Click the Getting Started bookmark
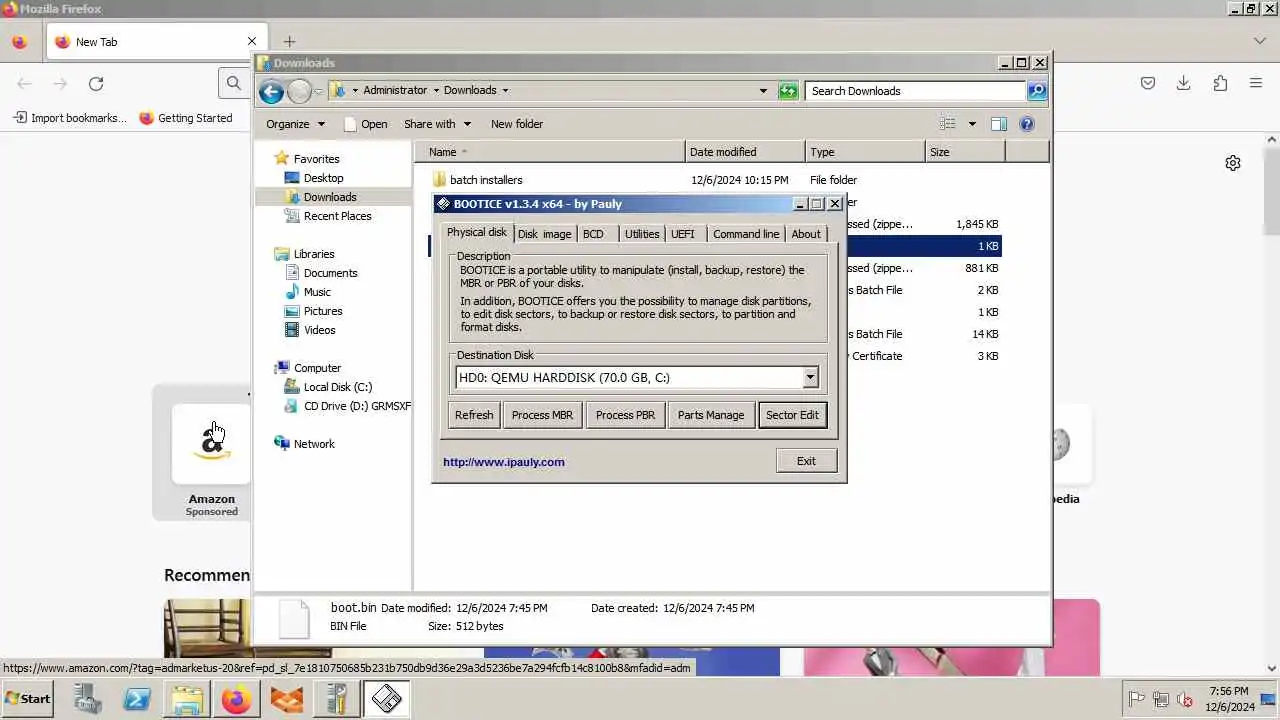The width and height of the screenshot is (1280, 720). [x=185, y=118]
